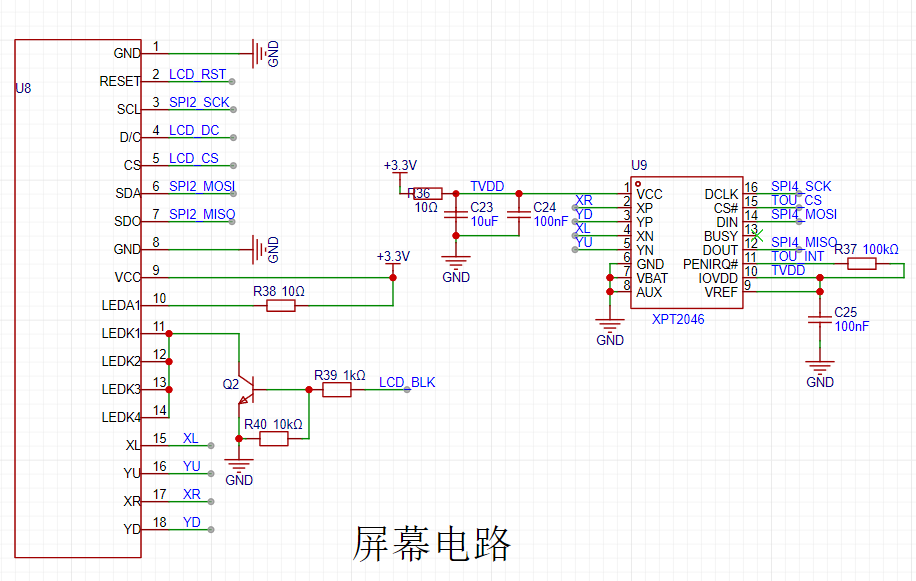Click the TOU_INT net label

(797, 256)
